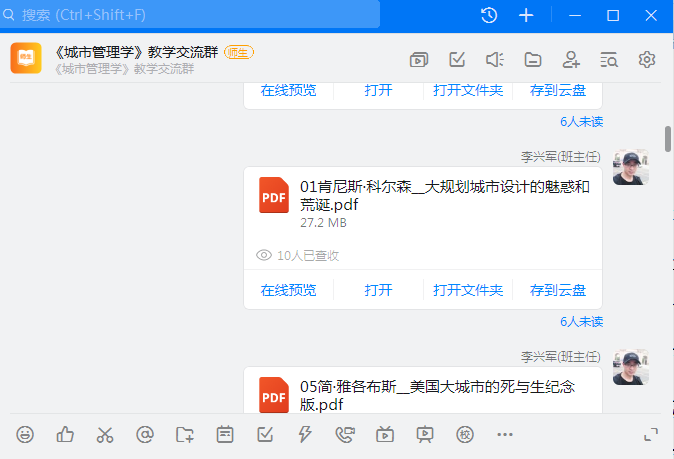The width and height of the screenshot is (674, 459).
Task: Open group files folder icon
Action: (x=533, y=59)
